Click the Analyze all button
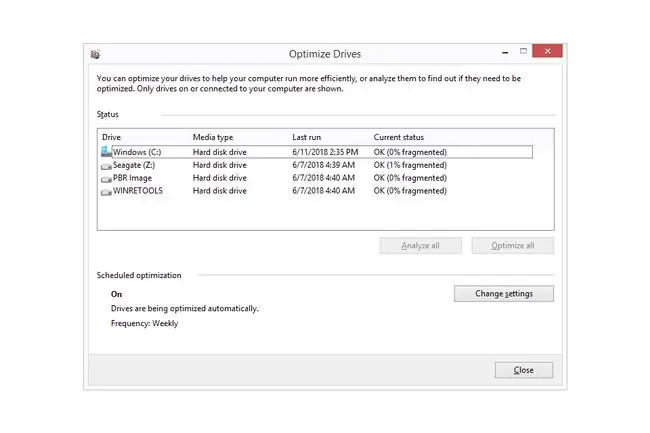 [x=420, y=246]
